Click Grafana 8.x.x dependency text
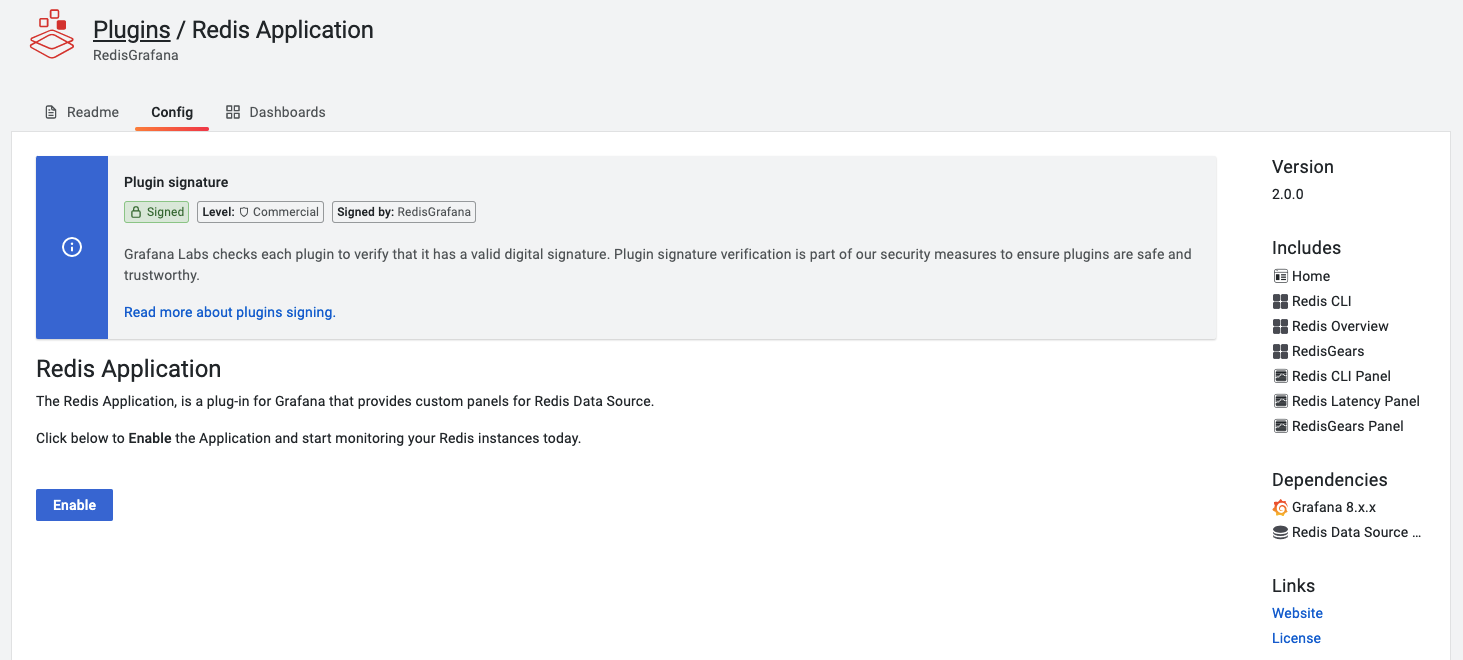Screen dimensions: 1463x660 1334,507
